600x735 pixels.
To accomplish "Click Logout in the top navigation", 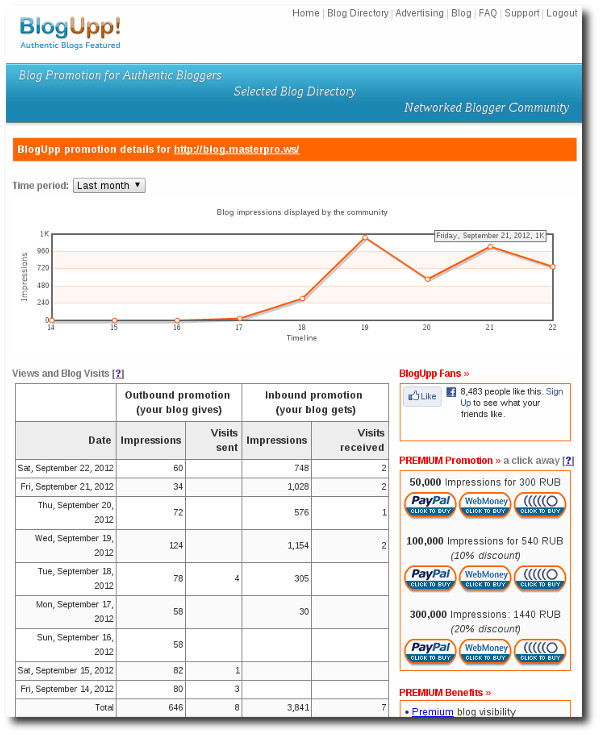I will [562, 13].
